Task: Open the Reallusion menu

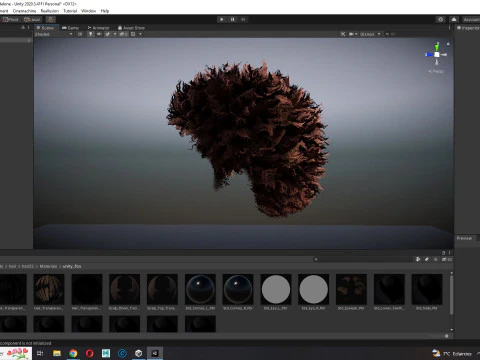Action: pyautogui.click(x=50, y=11)
